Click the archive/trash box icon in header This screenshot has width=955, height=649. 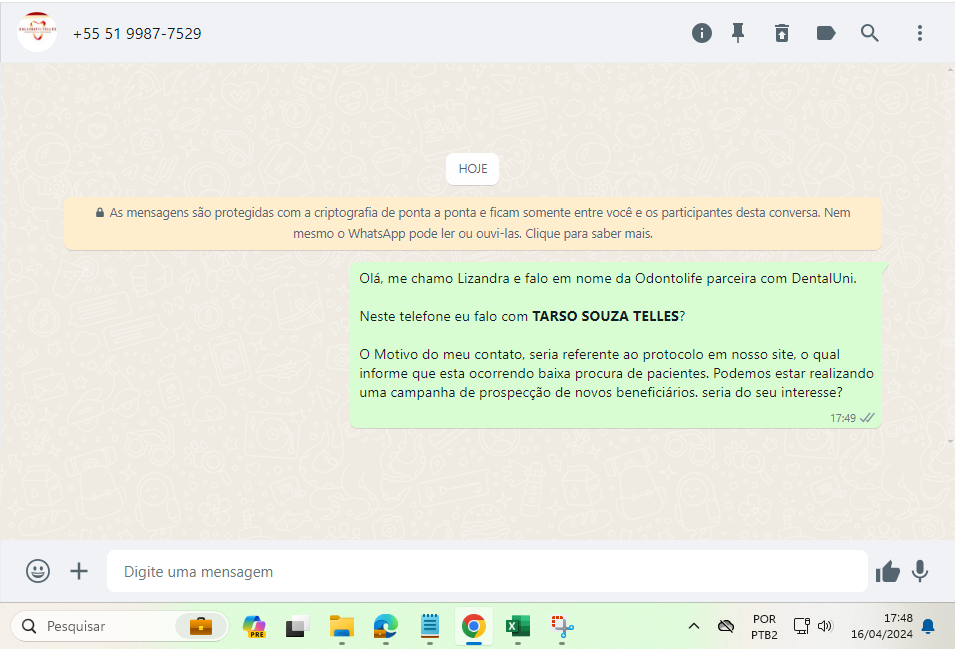[782, 33]
